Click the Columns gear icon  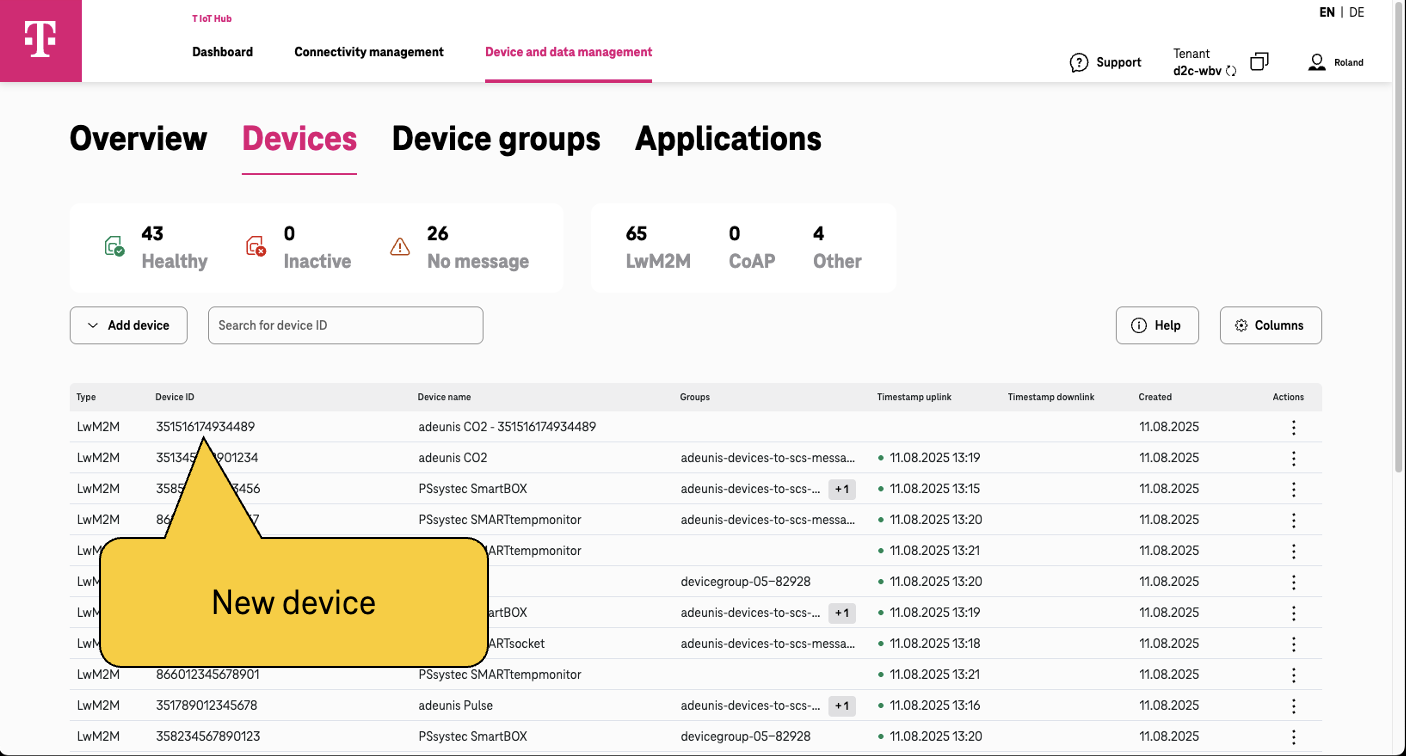(1241, 325)
